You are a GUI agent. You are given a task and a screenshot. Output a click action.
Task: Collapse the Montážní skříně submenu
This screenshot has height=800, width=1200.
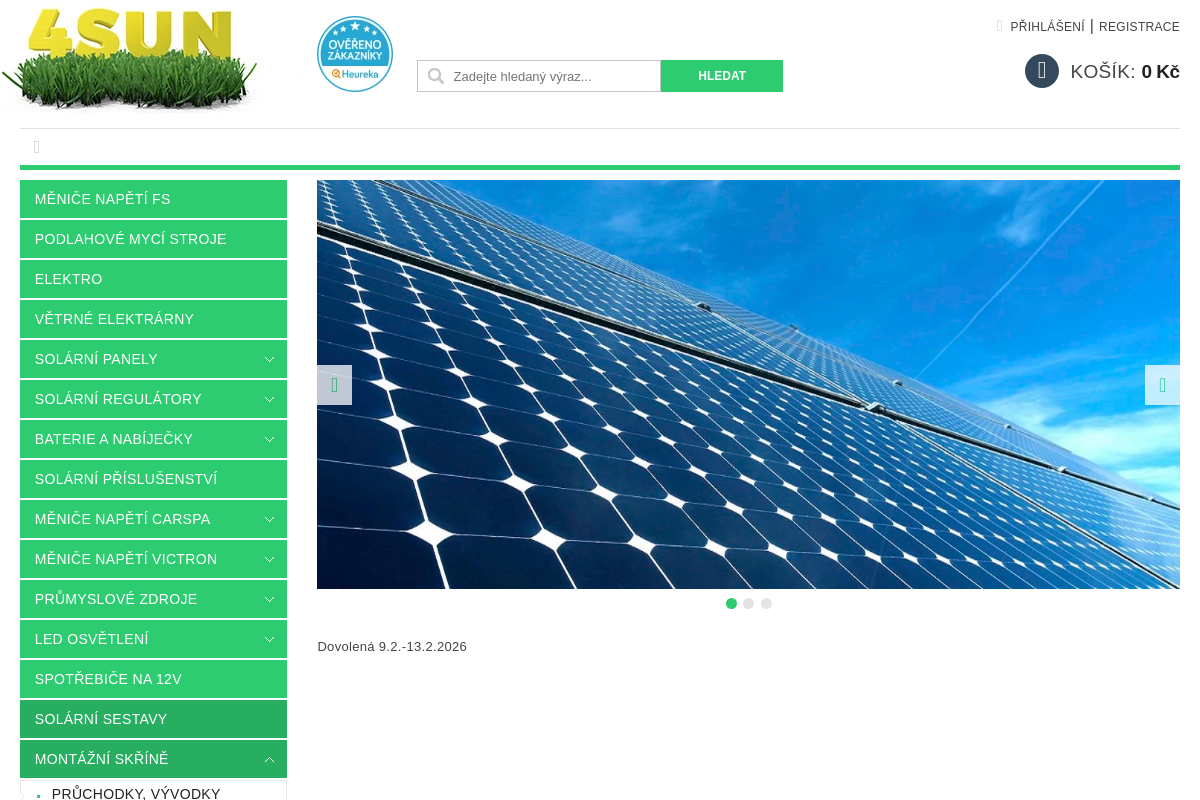[269, 759]
